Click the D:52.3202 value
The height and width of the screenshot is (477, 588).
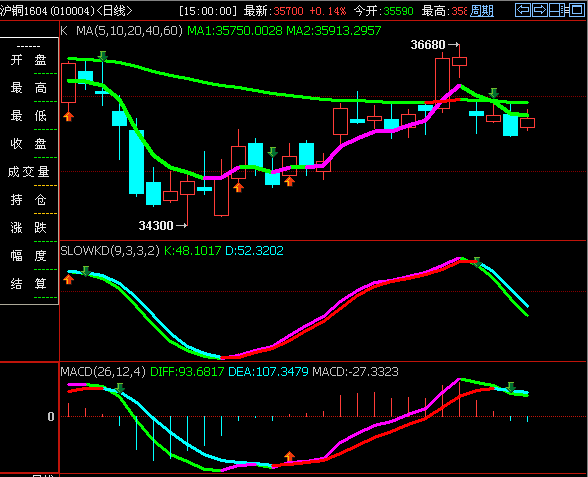tap(254, 250)
